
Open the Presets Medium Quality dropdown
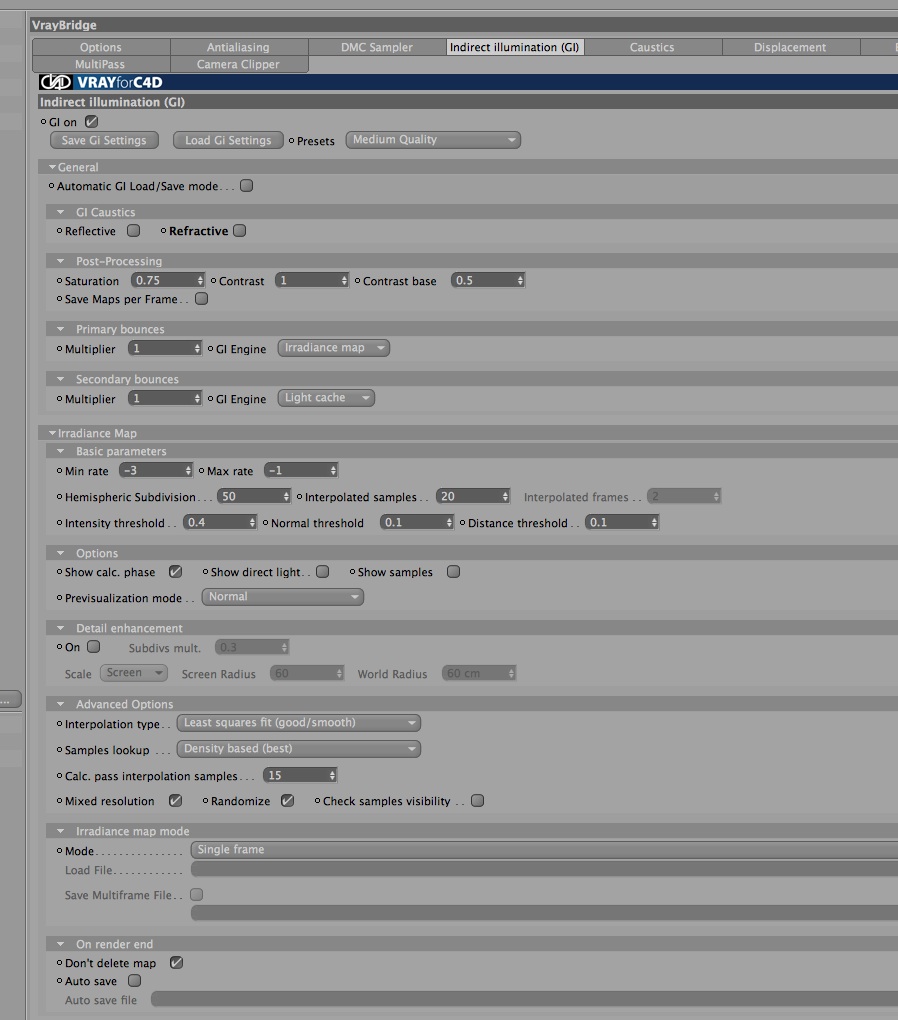433,140
